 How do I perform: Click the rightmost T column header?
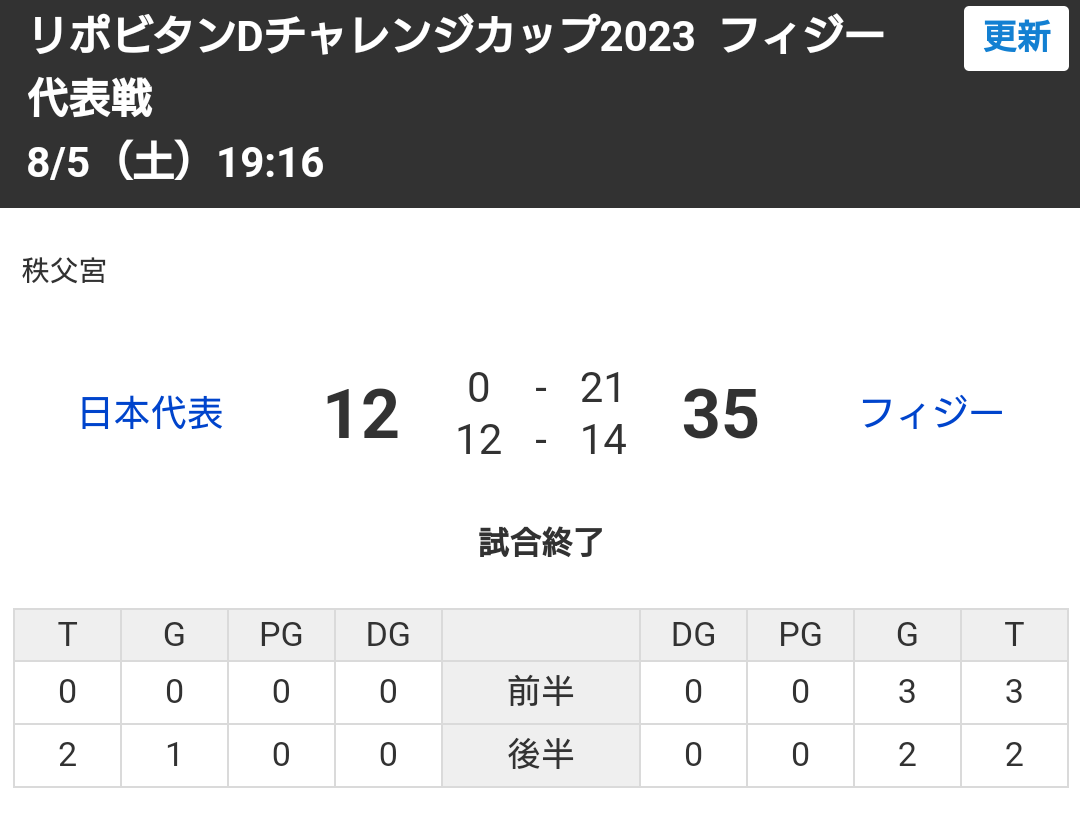coord(1014,635)
